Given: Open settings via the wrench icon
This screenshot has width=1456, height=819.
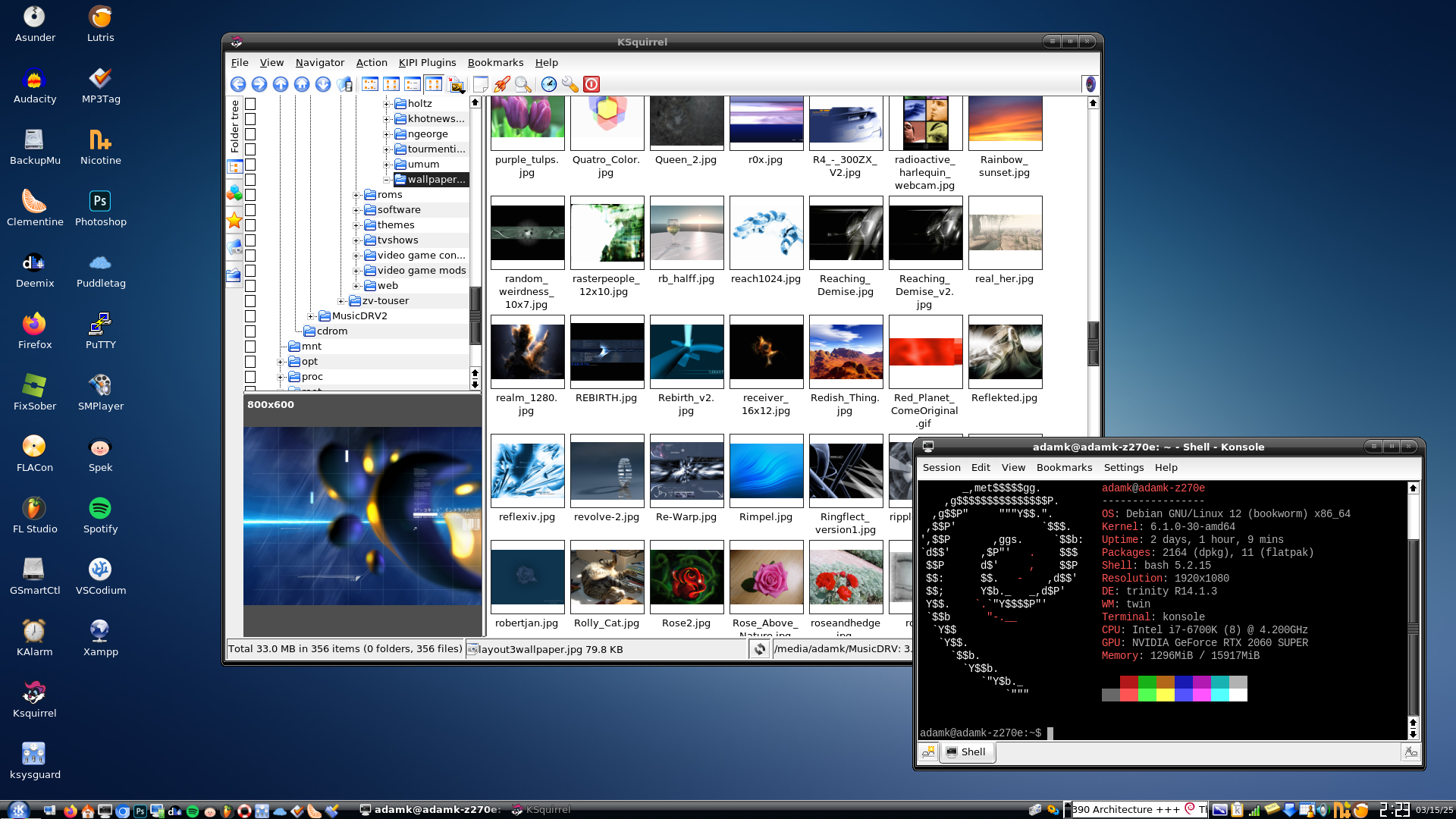Looking at the screenshot, I should [x=570, y=84].
